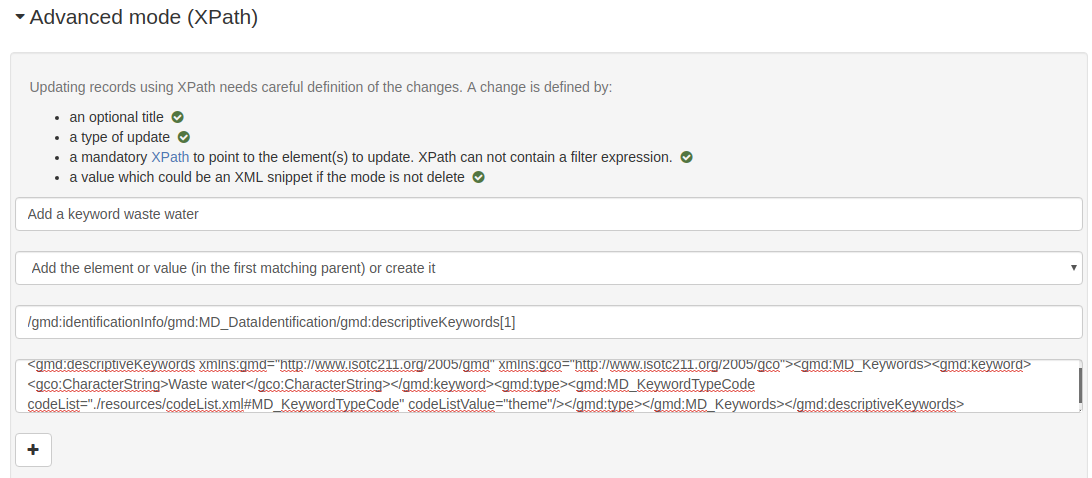The width and height of the screenshot is (1092, 478).
Task: Click the XML snippet textarea scrollbar
Action: pyautogui.click(x=1080, y=386)
